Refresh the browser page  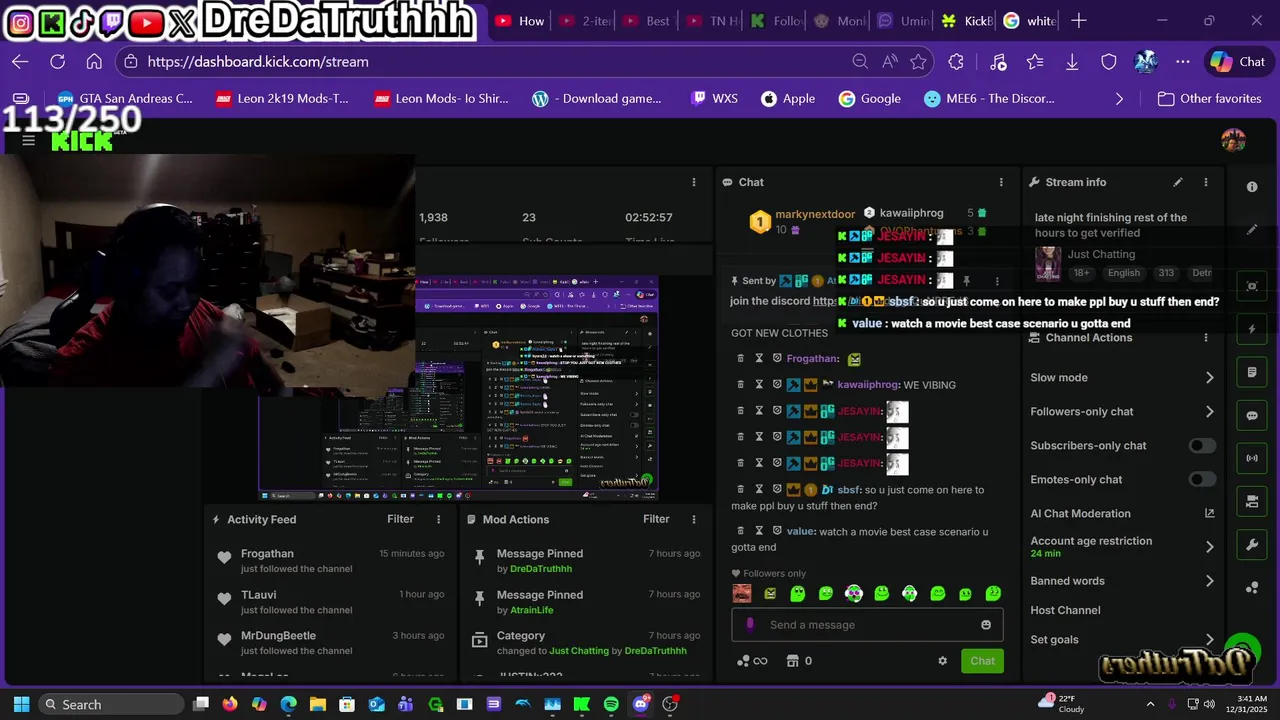(x=57, y=62)
